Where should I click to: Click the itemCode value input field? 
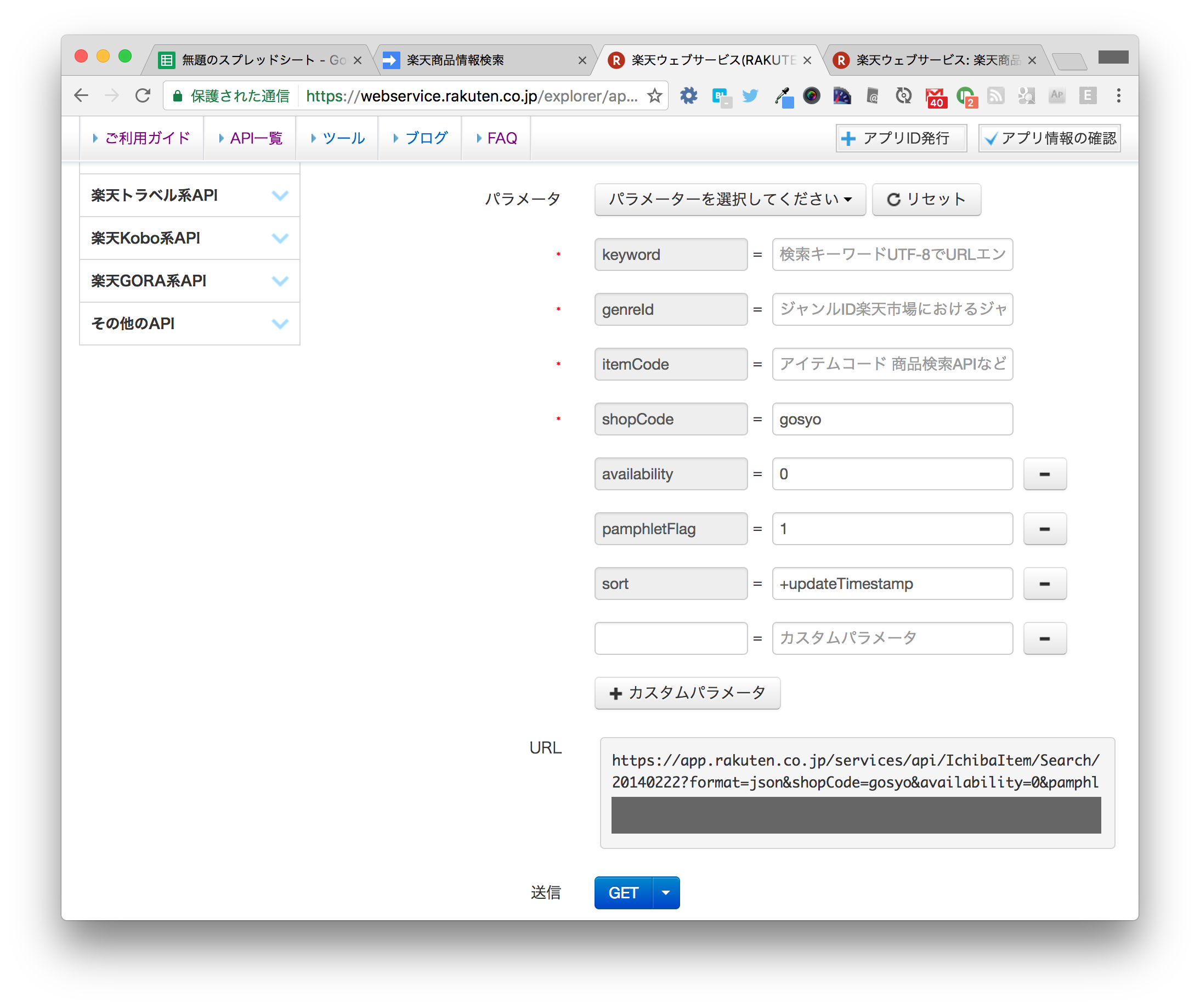(x=892, y=364)
